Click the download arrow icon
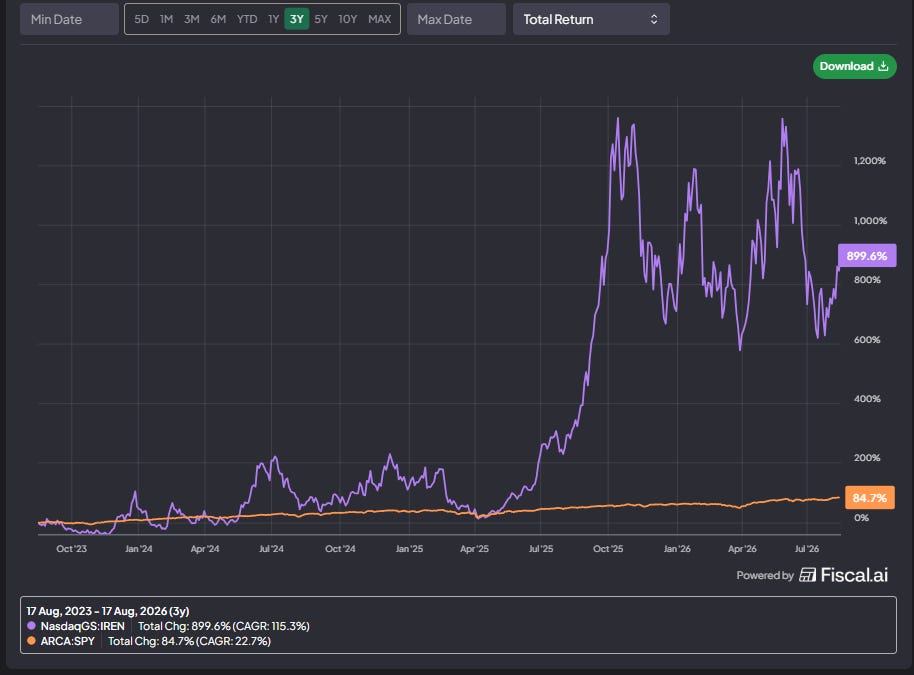The image size is (914, 675). coord(883,66)
